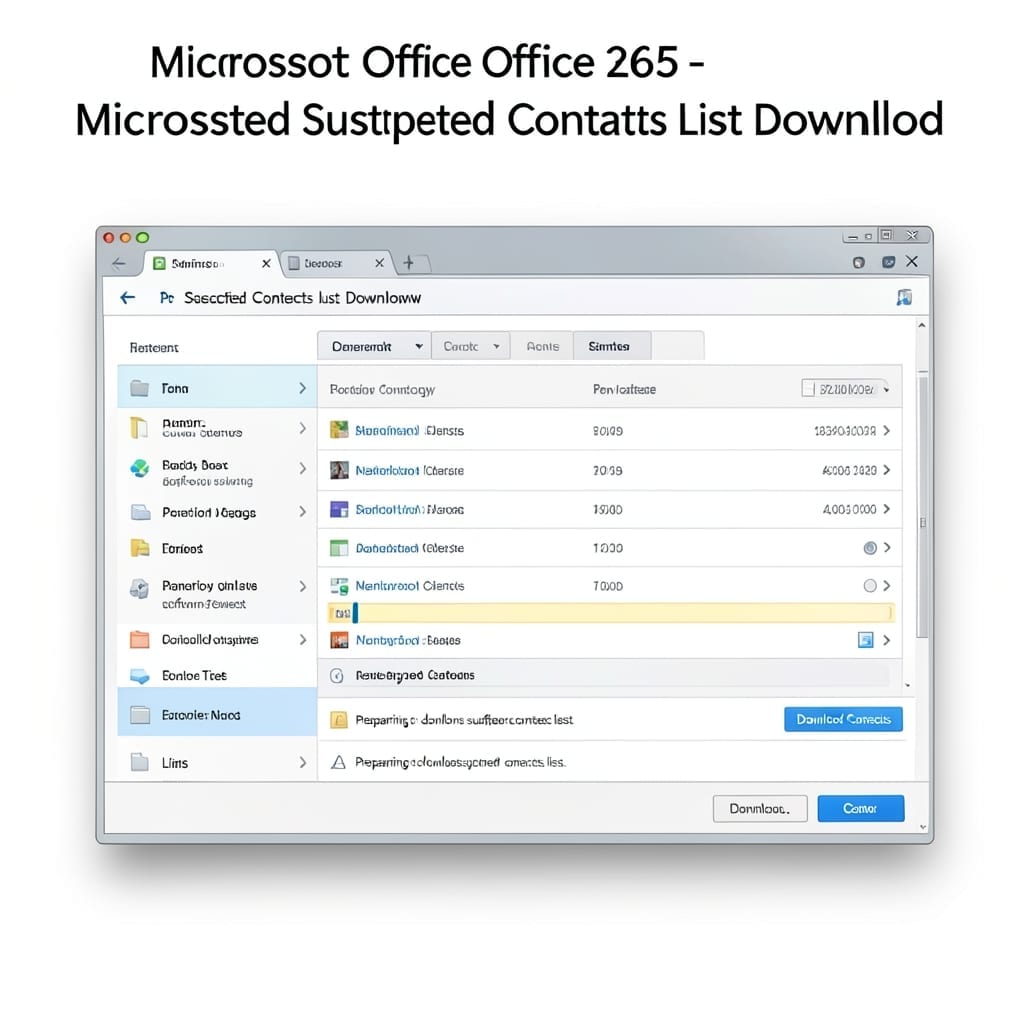Open the header dropdown arrow at far right

coord(886,390)
